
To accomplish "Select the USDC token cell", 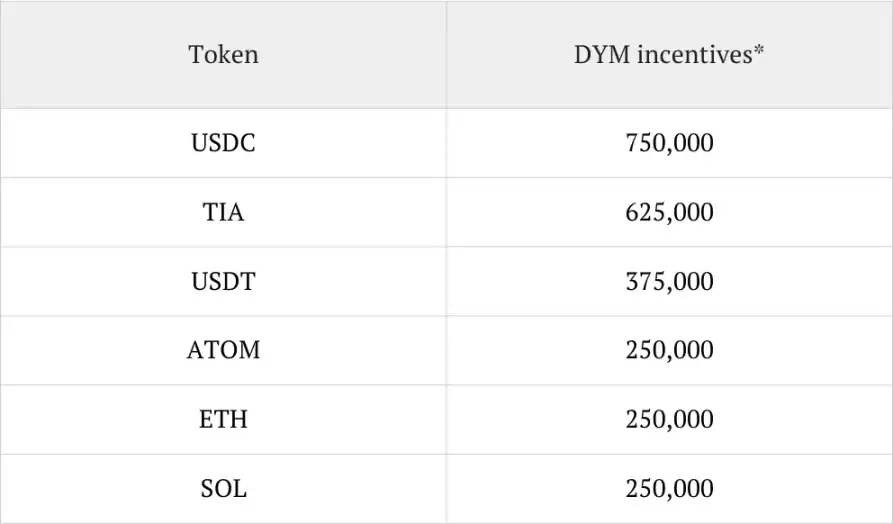I will [223, 143].
